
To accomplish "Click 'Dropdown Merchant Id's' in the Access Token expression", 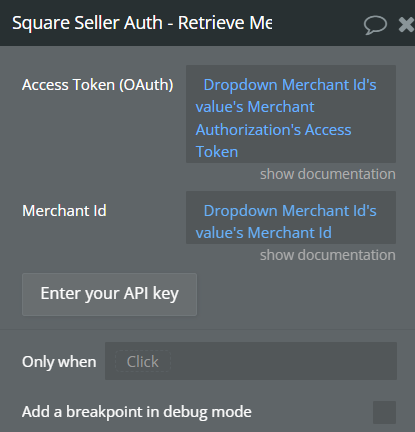I will [290, 85].
